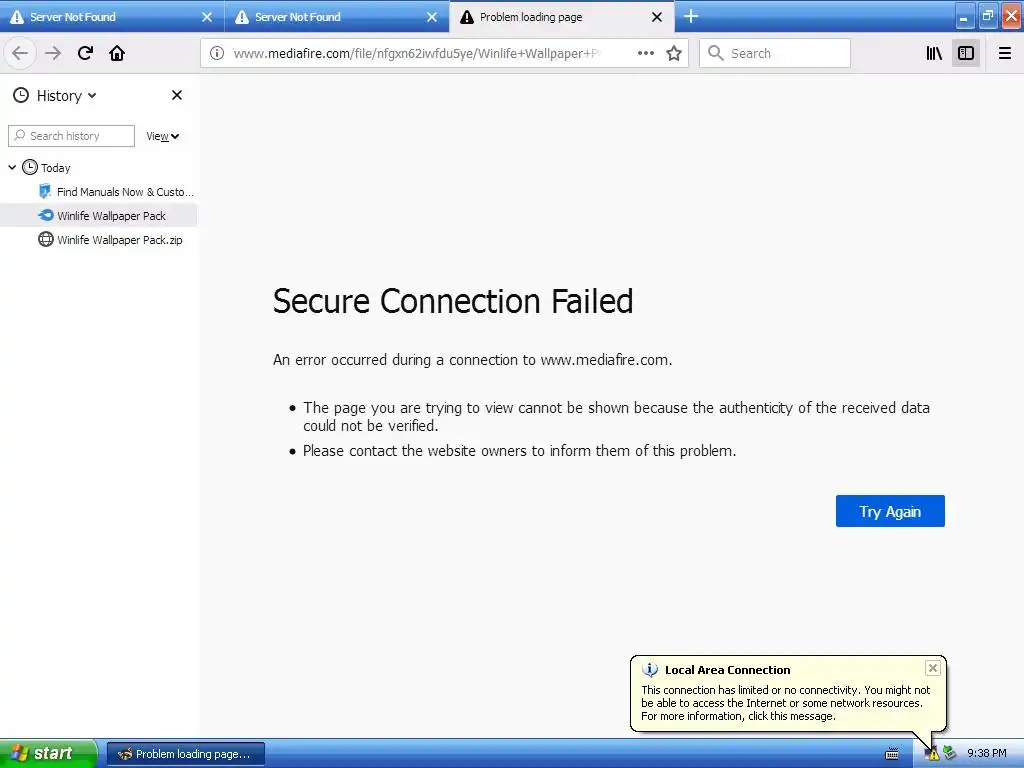
Task: Click the Local Area Connection balloon message
Action: [x=786, y=703]
